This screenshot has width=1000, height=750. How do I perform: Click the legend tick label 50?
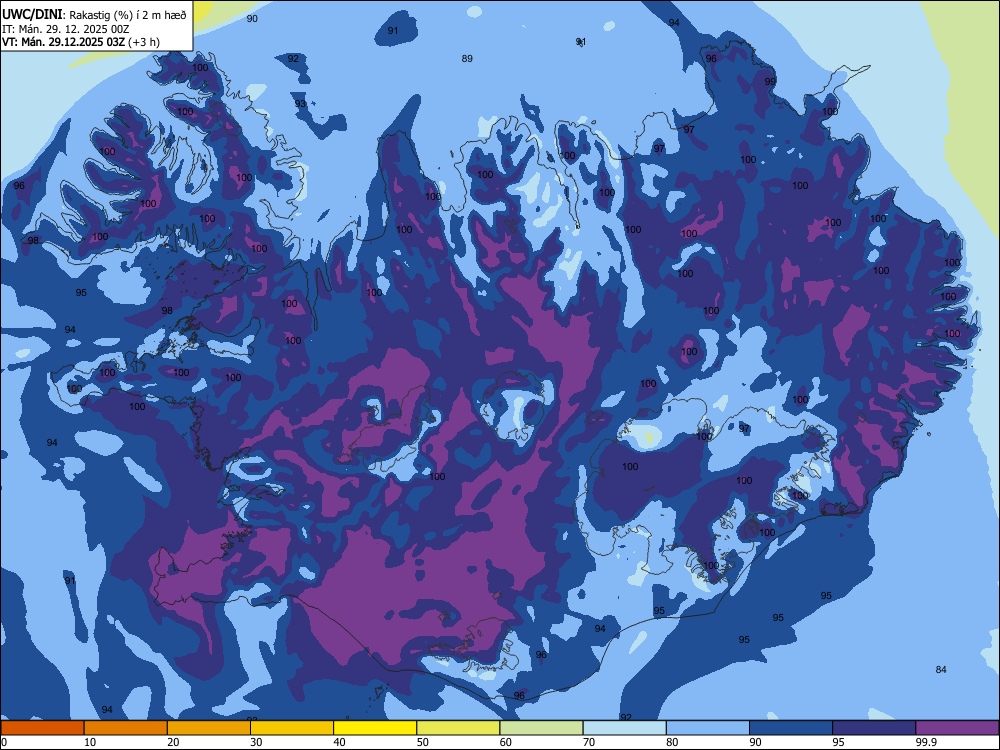click(x=423, y=742)
